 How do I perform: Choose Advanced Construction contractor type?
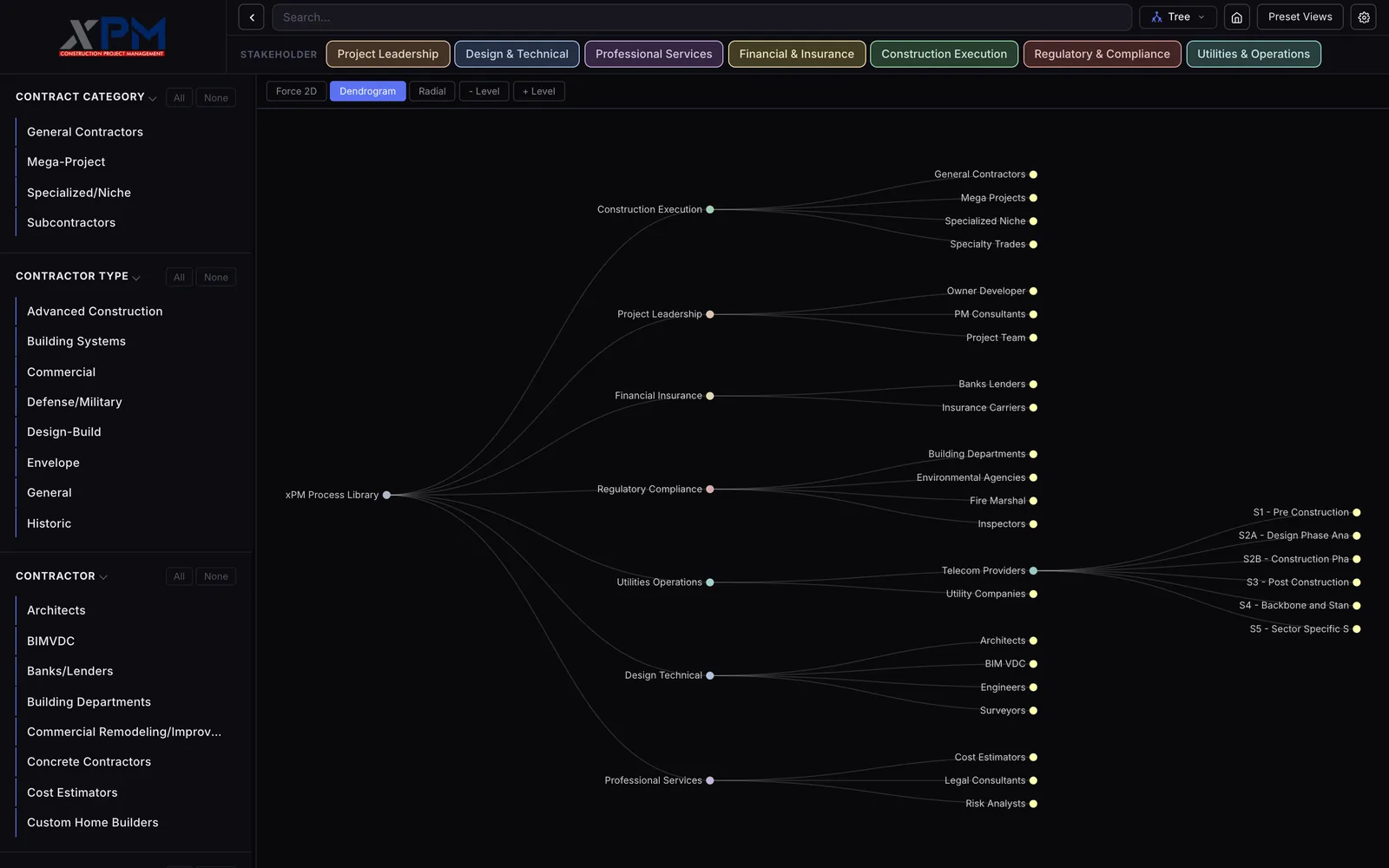pyautogui.click(x=95, y=312)
